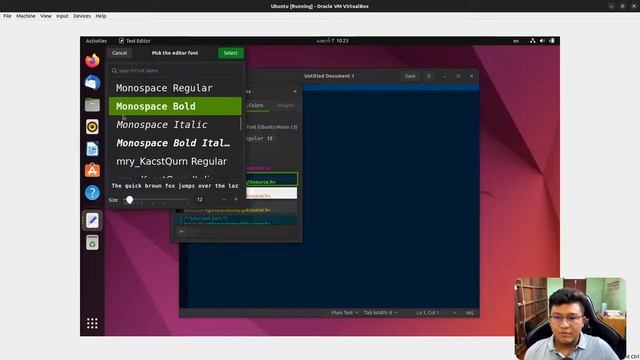Screen dimensions: 640x360
Task: Open the VirtualBox File menu
Action: [x=7, y=16]
